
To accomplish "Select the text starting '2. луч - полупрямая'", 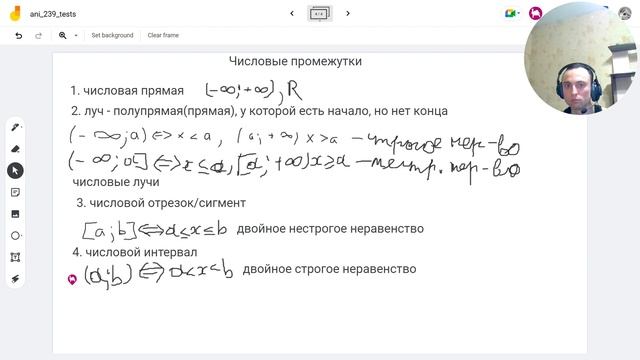I will [x=259, y=111].
